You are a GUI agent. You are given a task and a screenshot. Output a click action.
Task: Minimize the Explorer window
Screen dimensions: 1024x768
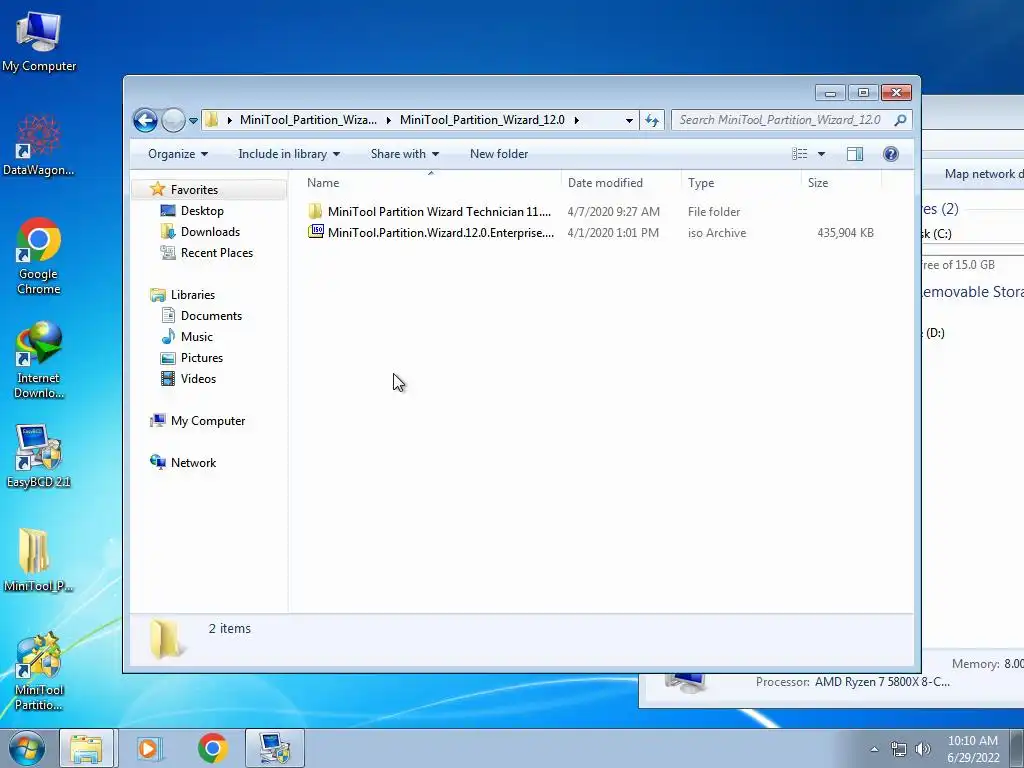830,93
